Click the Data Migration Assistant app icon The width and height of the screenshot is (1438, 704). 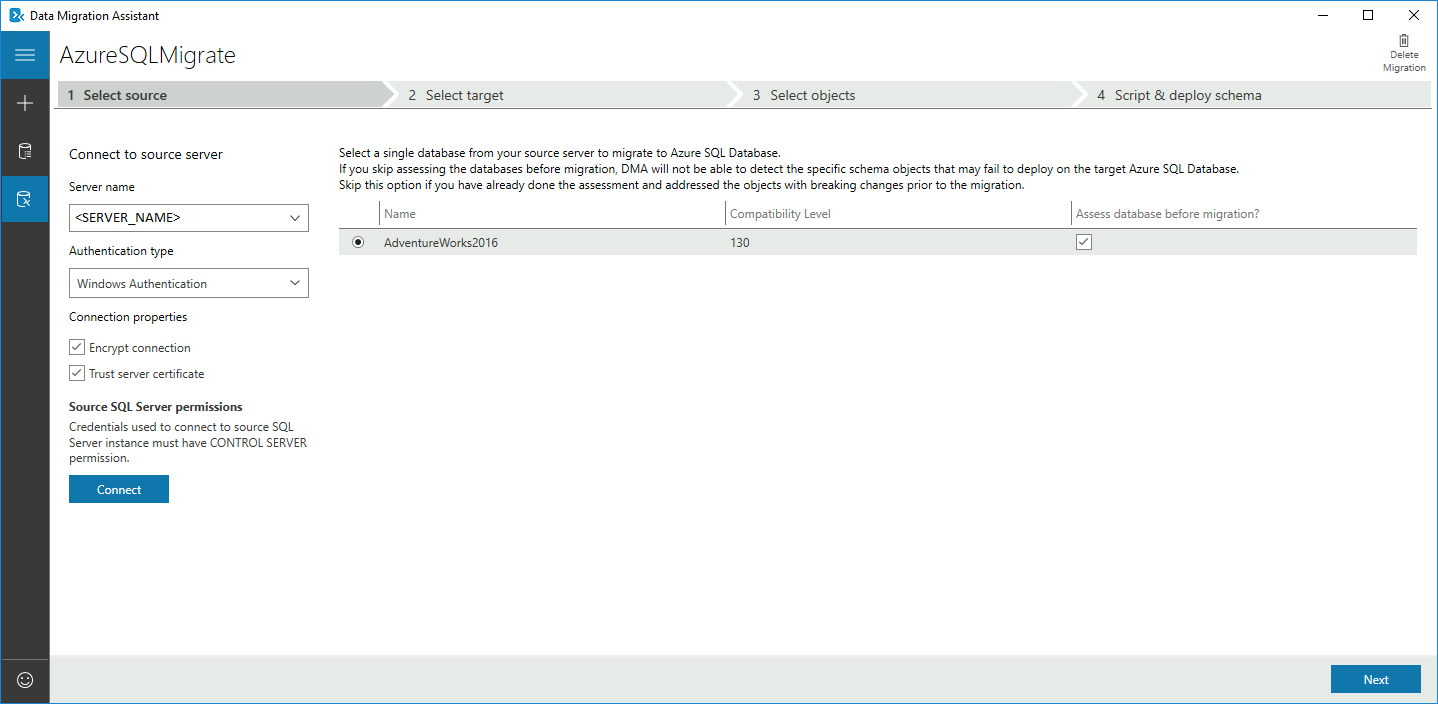click(15, 15)
